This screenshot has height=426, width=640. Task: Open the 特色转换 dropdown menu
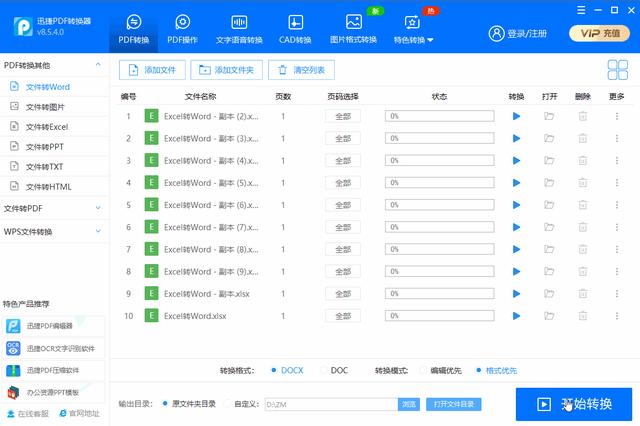click(413, 29)
